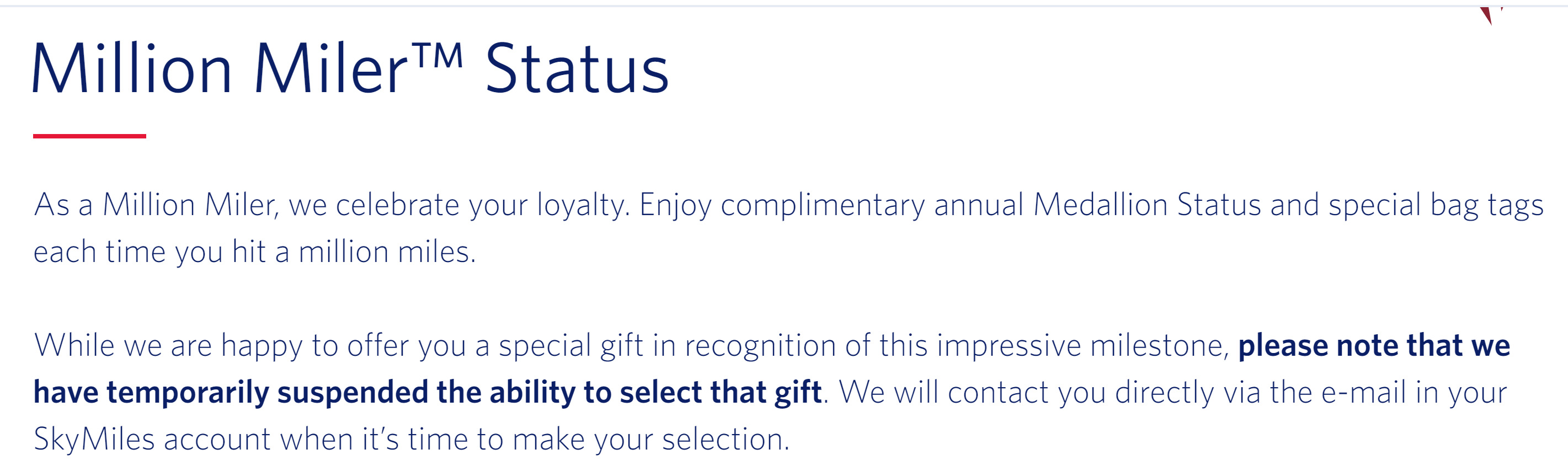Click the red line under the heading
1568x476 pixels.
(x=89, y=136)
